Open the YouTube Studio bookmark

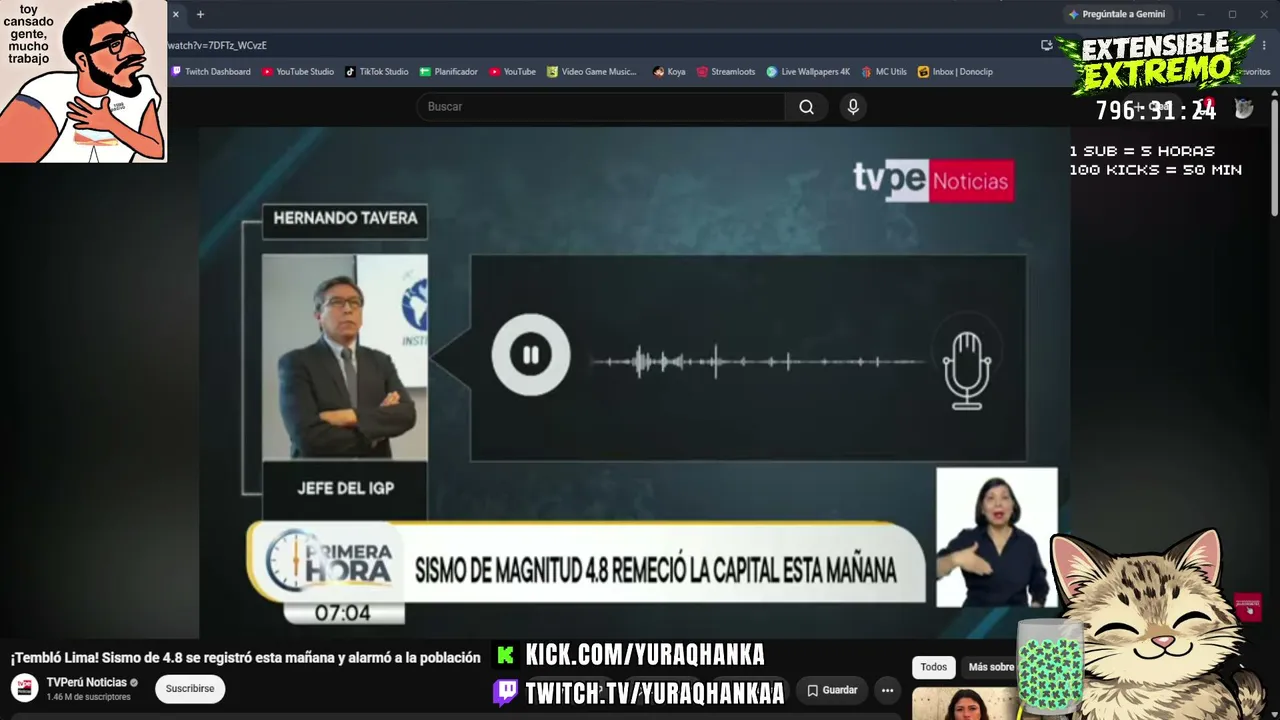click(298, 72)
